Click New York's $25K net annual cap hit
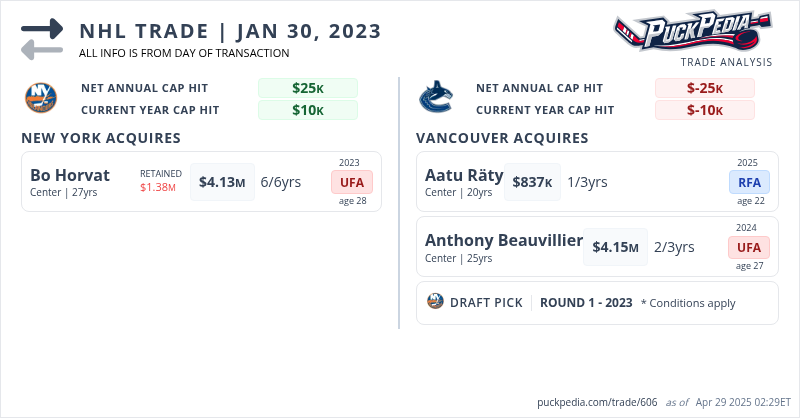Screen dimensions: 800x418 coord(307,88)
